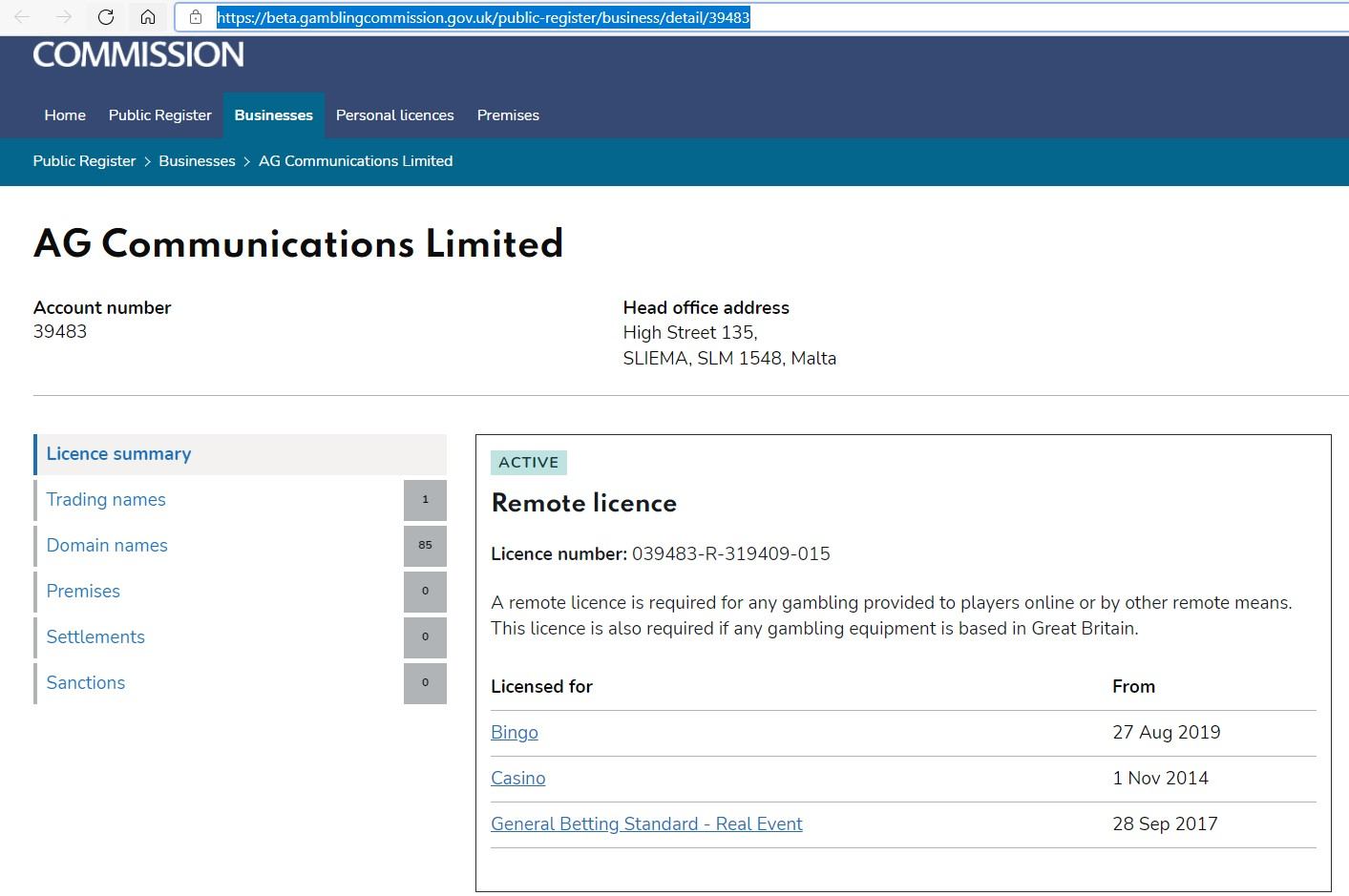Select Licence summary in the sidebar
The image size is (1349, 896).
click(x=118, y=454)
